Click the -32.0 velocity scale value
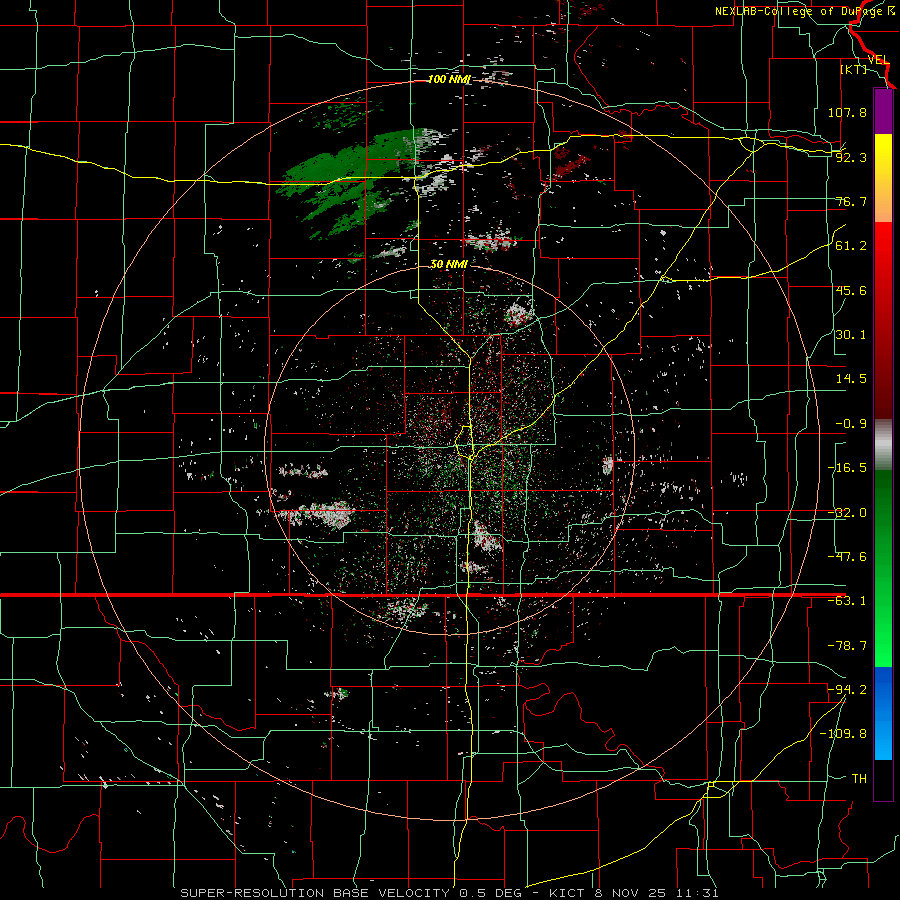The height and width of the screenshot is (900, 900). click(x=847, y=513)
